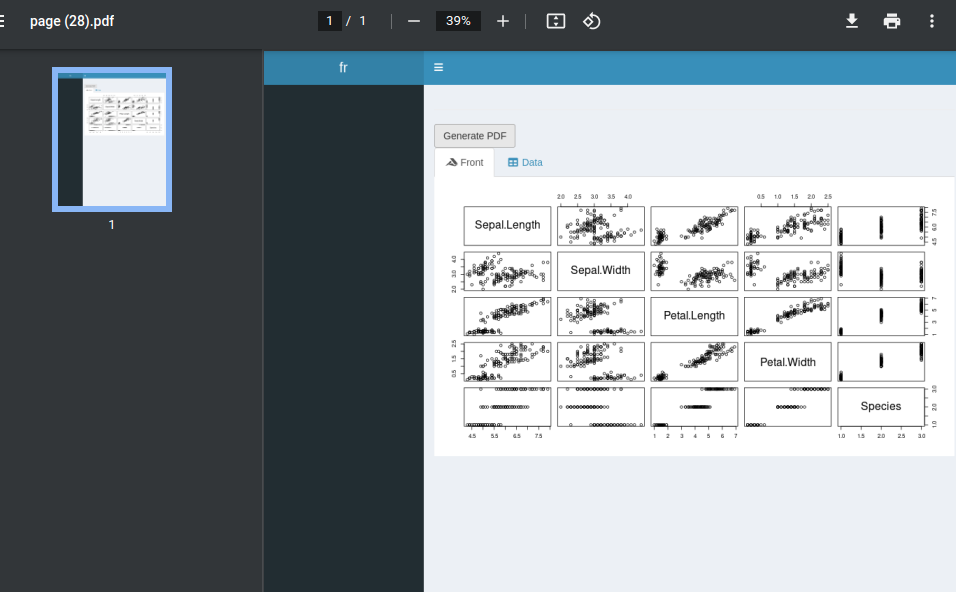Click the Petal.Length plot label
The image size is (956, 592).
tap(694, 316)
